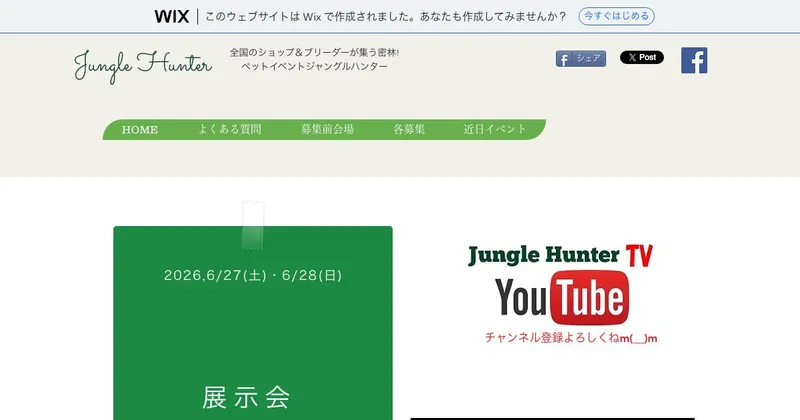This screenshot has width=800, height=420.
Task: Click the X Post button
Action: pos(642,57)
